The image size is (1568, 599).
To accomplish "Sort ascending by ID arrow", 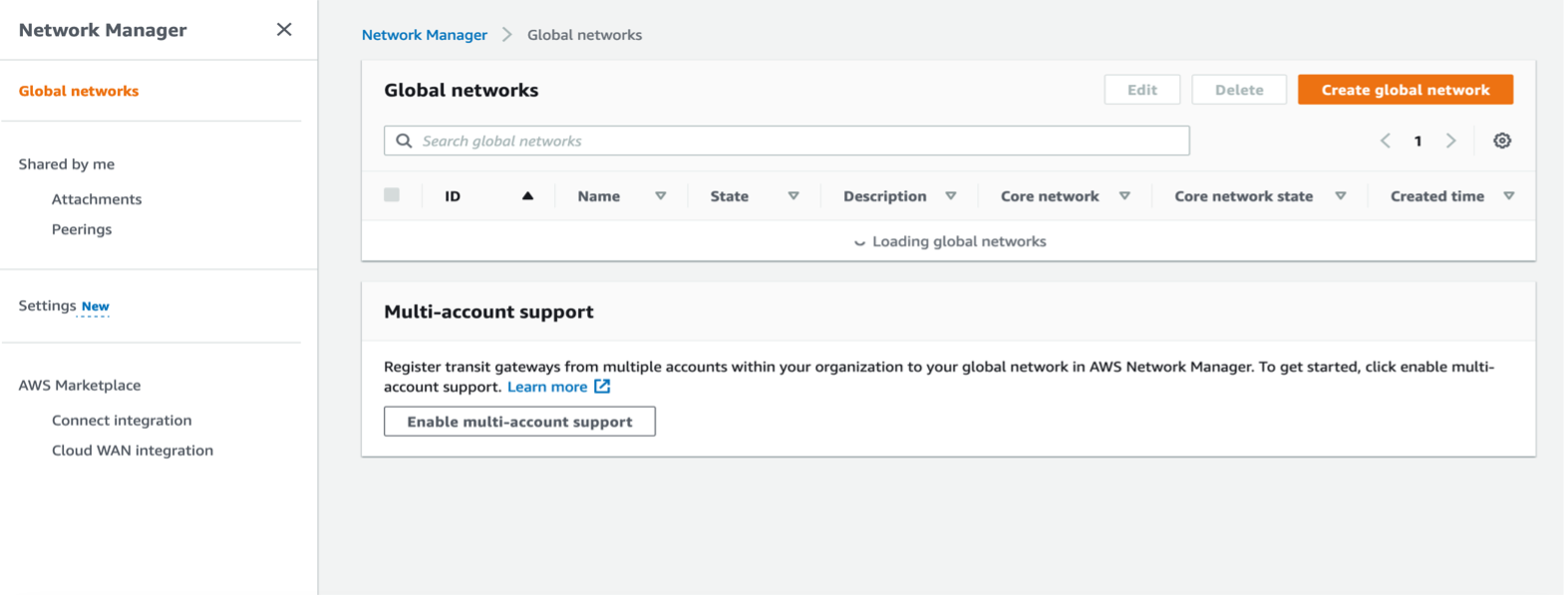I will click(527, 196).
